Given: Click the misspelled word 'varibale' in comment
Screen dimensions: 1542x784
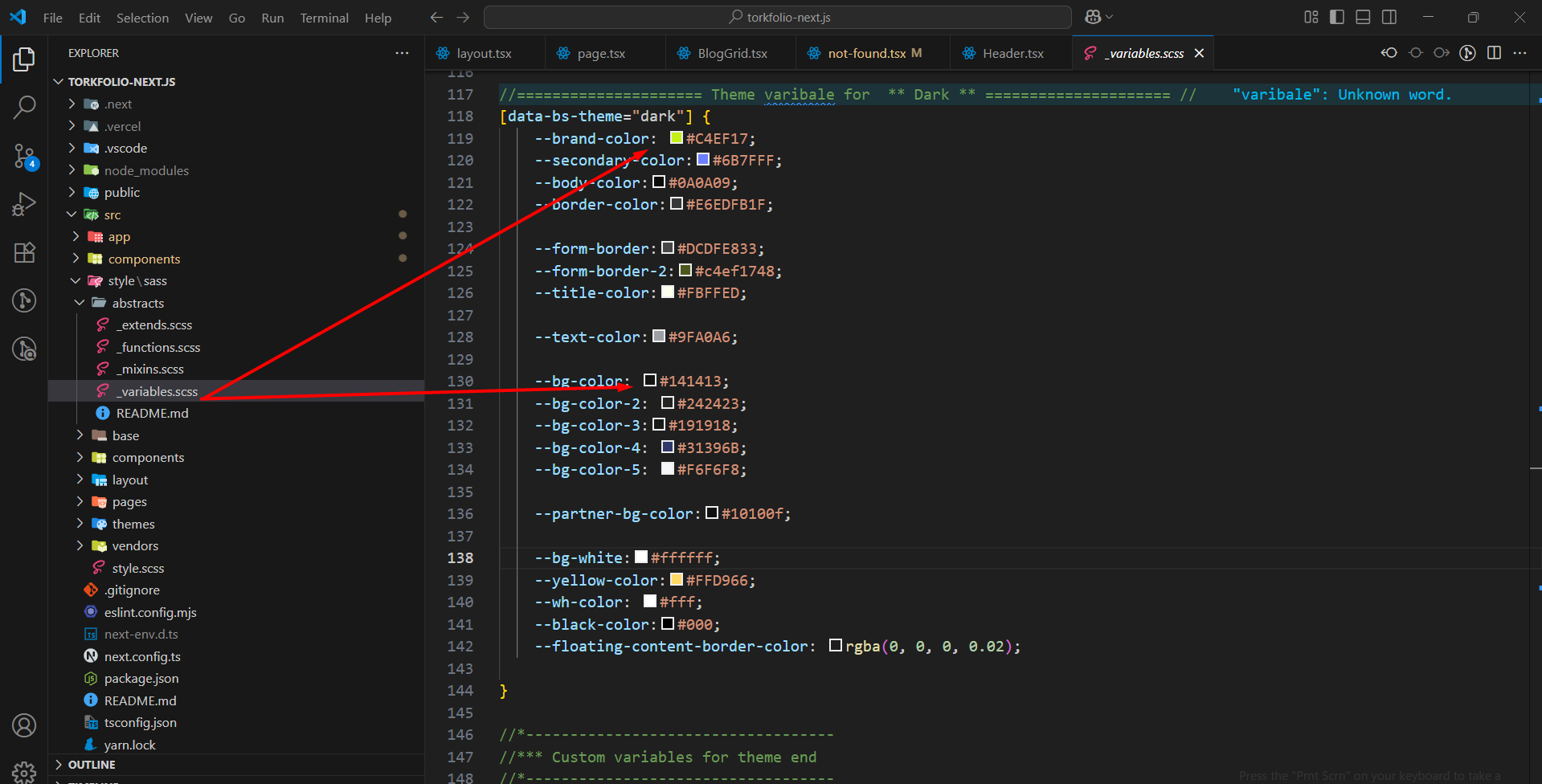Looking at the screenshot, I should [x=799, y=94].
